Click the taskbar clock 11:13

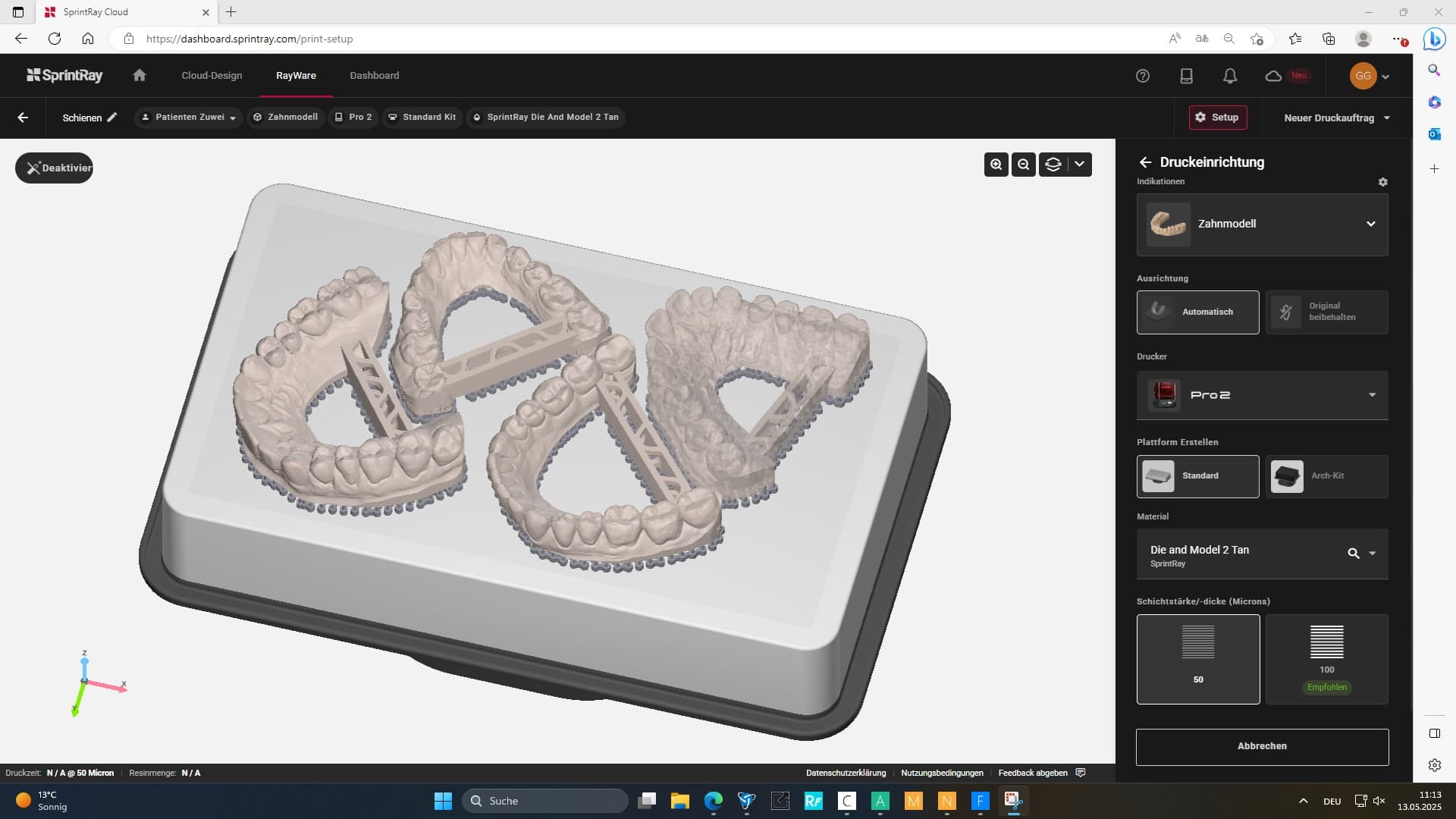point(1419,801)
